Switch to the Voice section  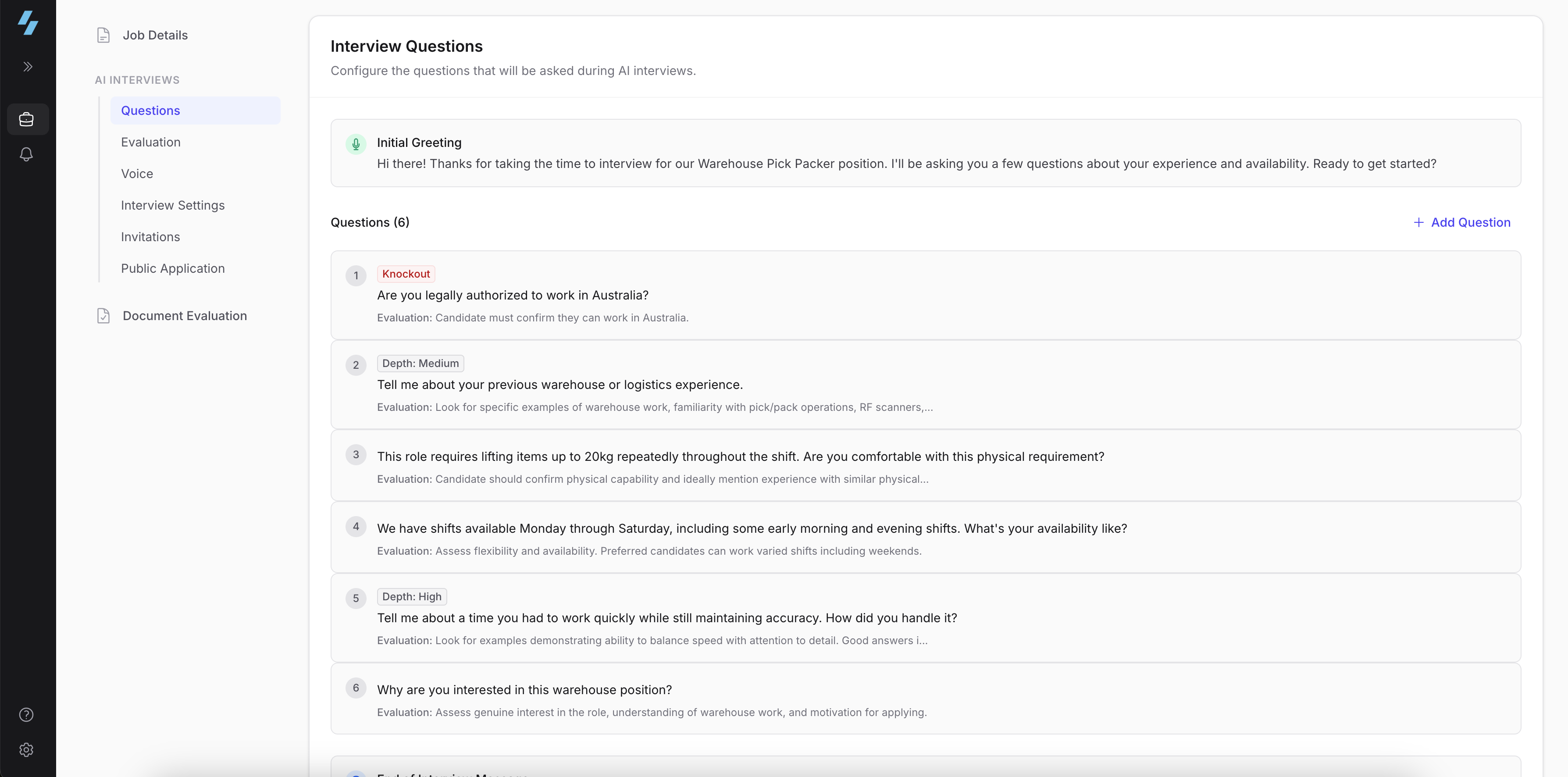(136, 174)
